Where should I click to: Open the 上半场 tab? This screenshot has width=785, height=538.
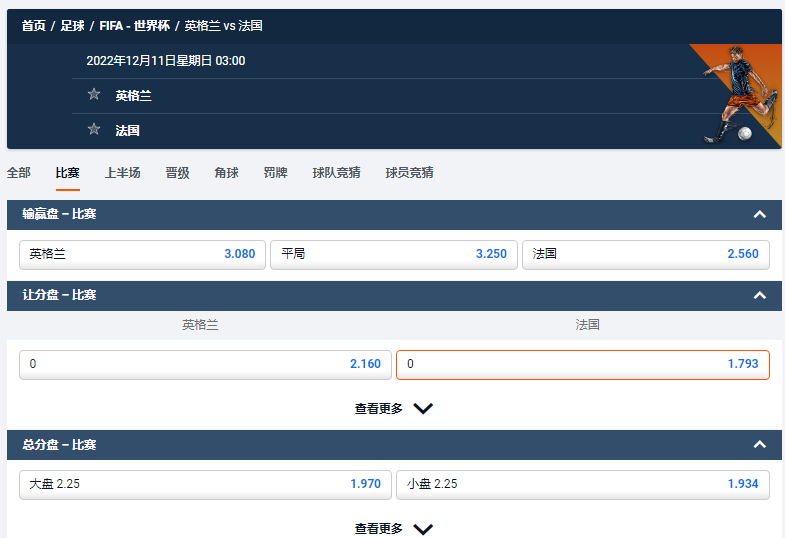(122, 172)
